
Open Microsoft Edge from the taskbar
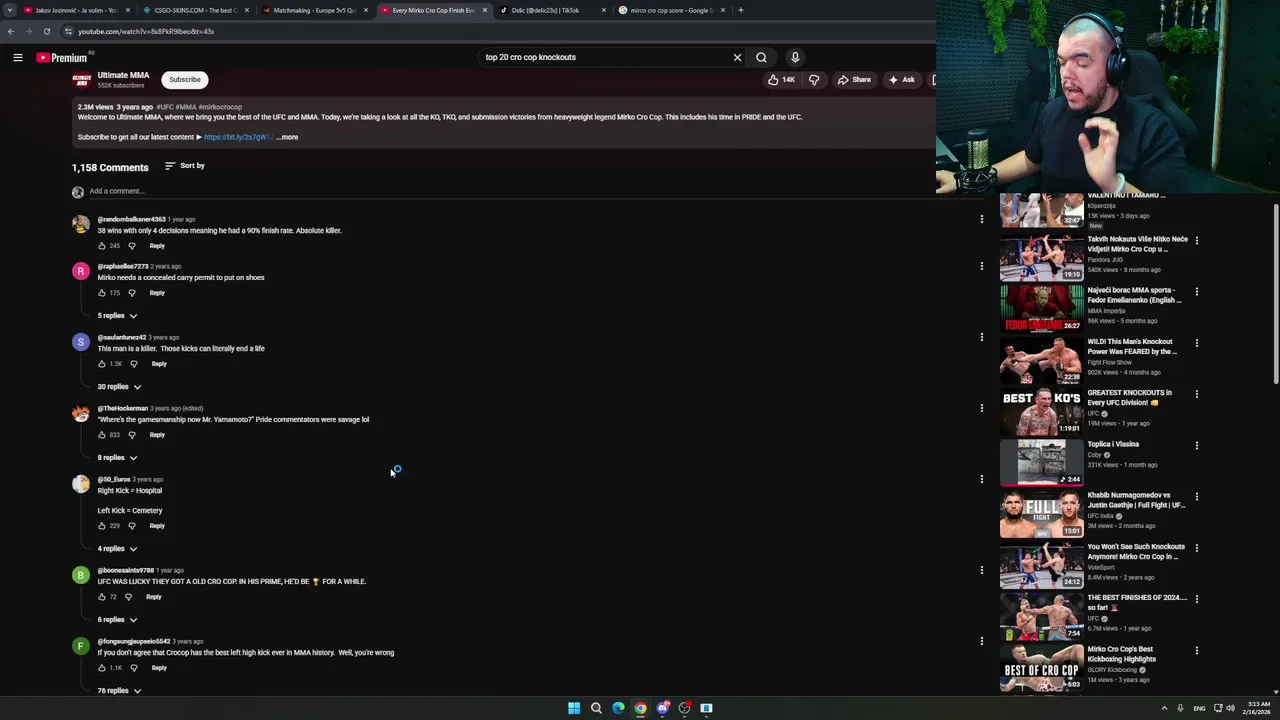point(618,708)
